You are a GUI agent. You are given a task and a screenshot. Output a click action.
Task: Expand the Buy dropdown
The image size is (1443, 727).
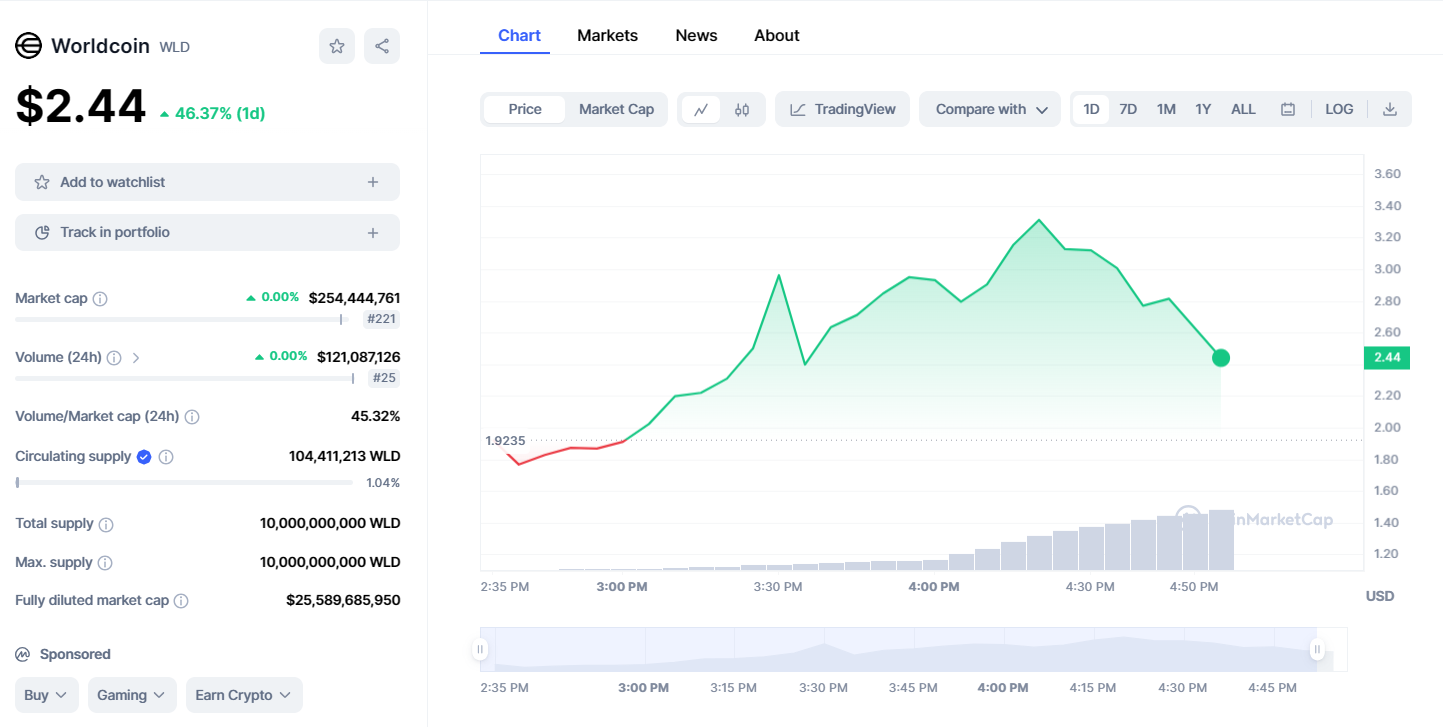point(47,695)
